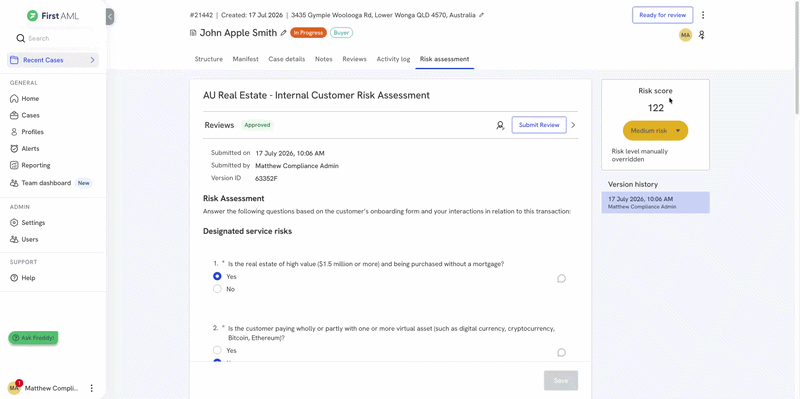800x399 pixels.
Task: Click the Settings gear icon
Action: [14, 223]
